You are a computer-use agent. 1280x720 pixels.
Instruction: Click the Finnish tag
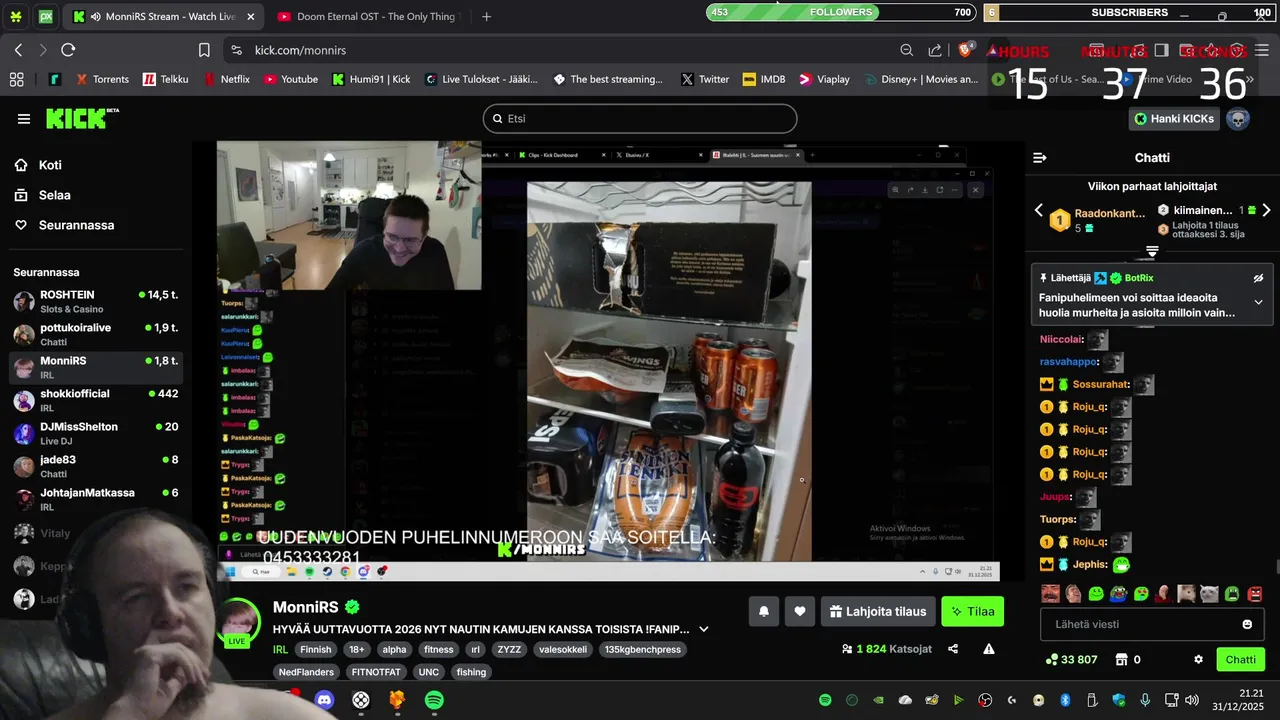315,650
